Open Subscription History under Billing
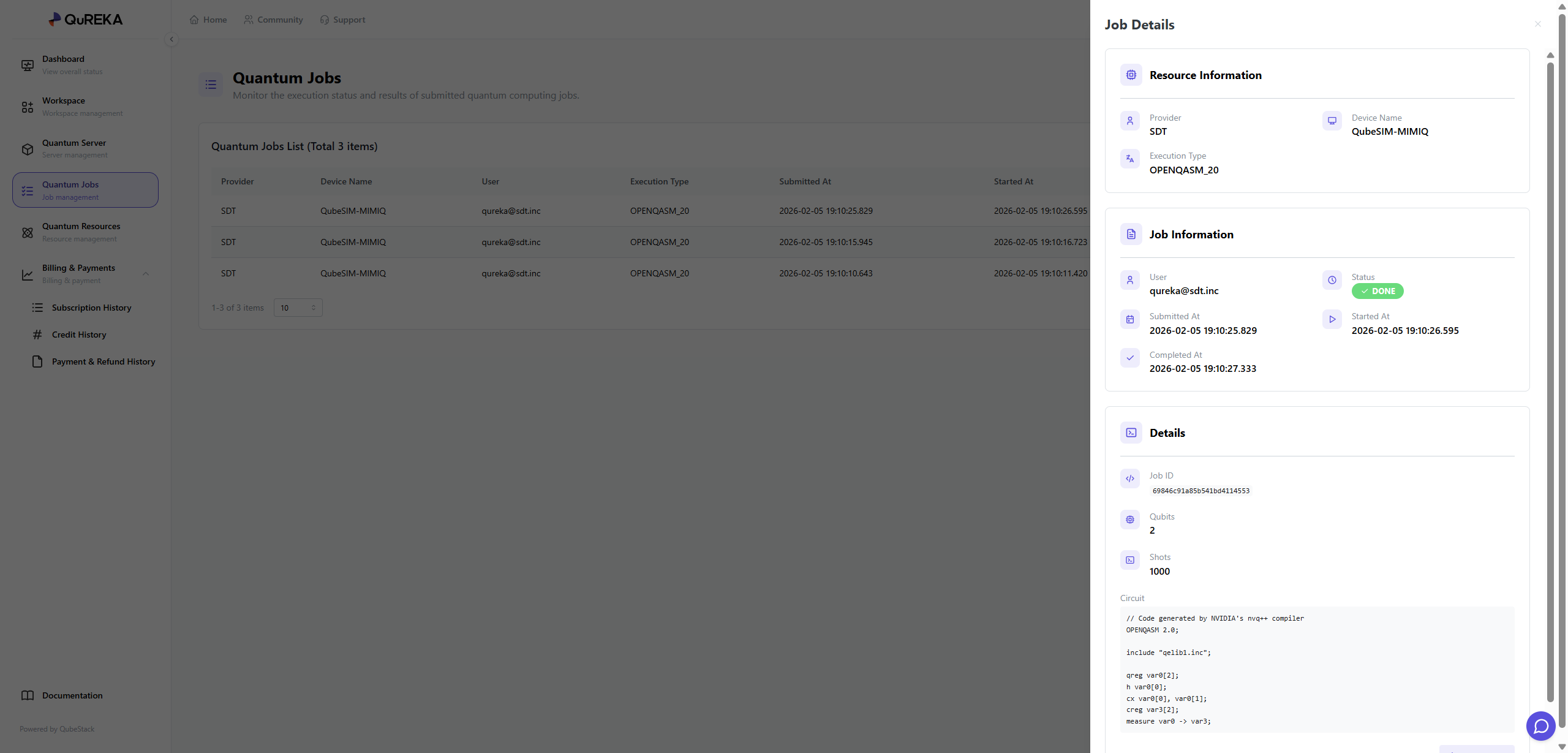The width and height of the screenshot is (1568, 753). click(x=91, y=308)
